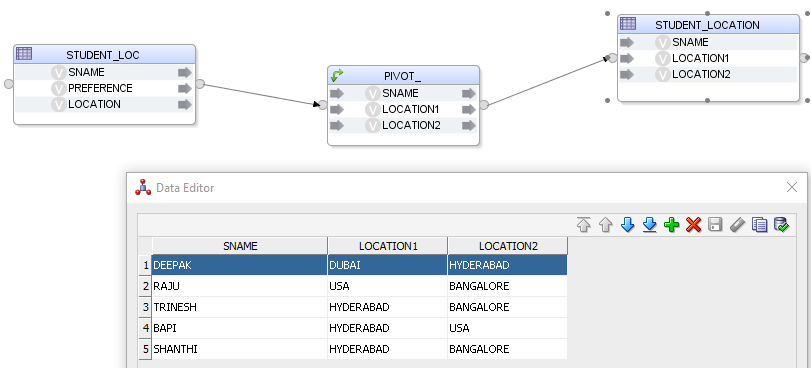Click USA in RAJU's LOCATION1 cell
Image resolution: width=811 pixels, height=368 pixels.
pyautogui.click(x=387, y=286)
